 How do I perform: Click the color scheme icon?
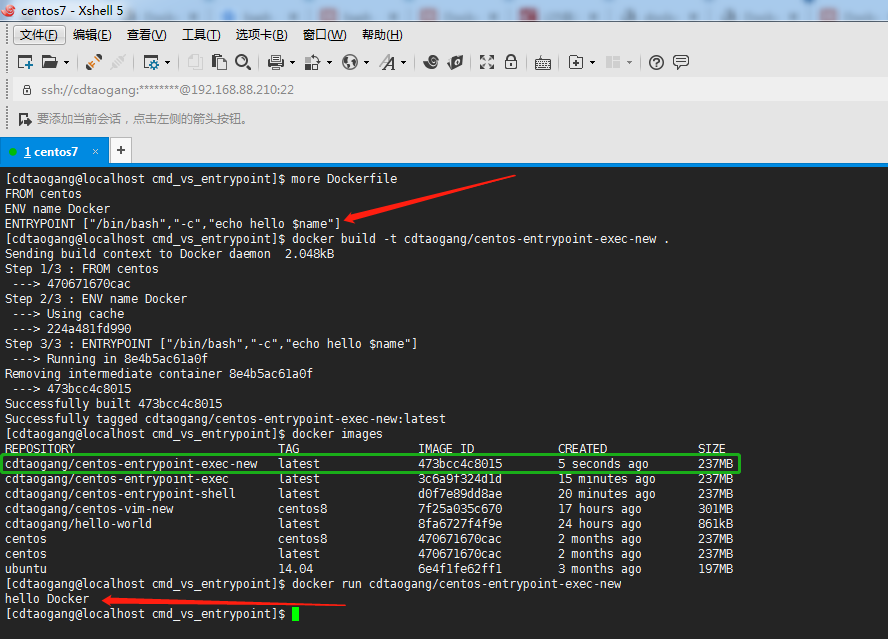(312, 62)
